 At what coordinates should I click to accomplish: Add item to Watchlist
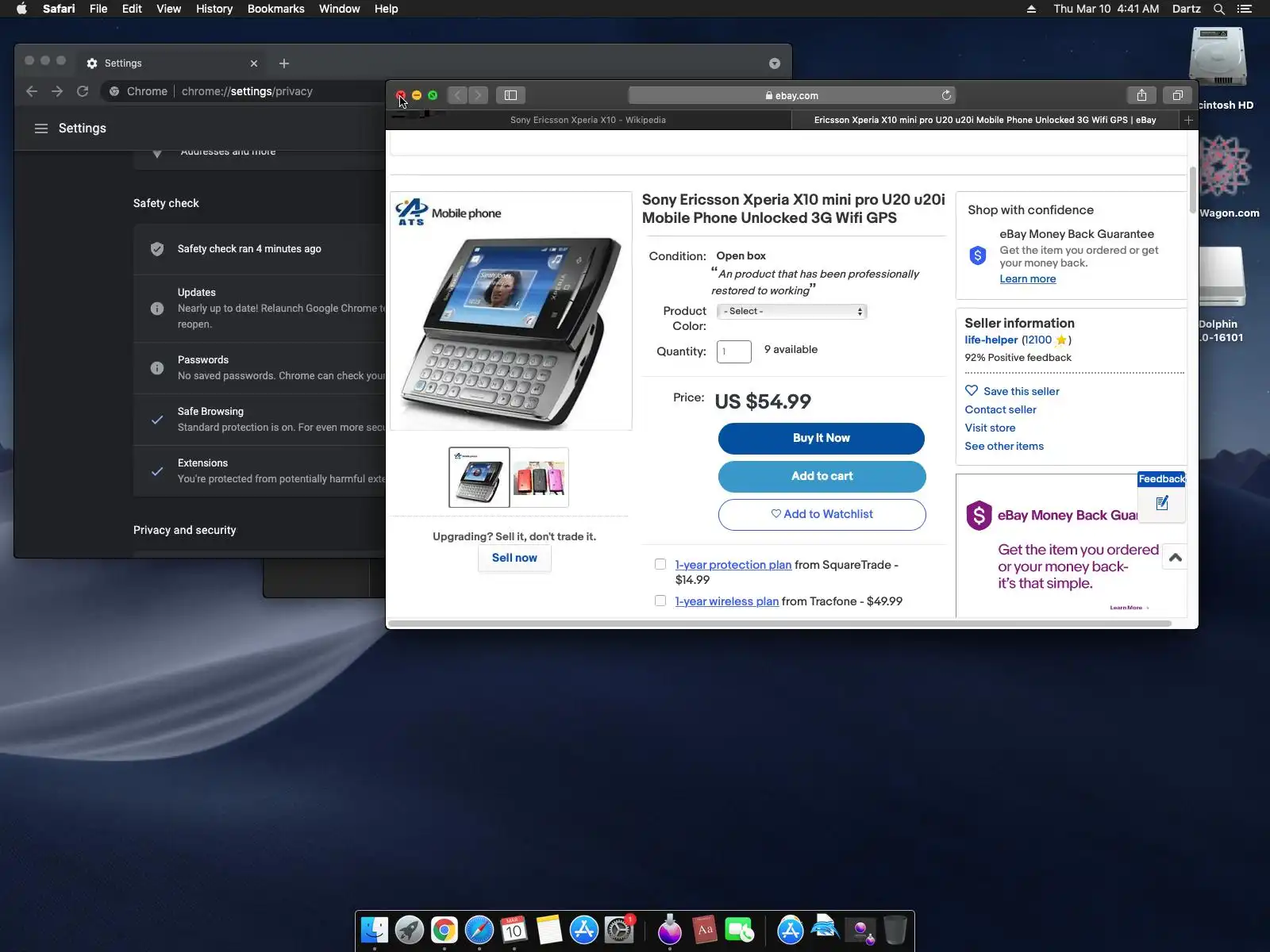[822, 514]
